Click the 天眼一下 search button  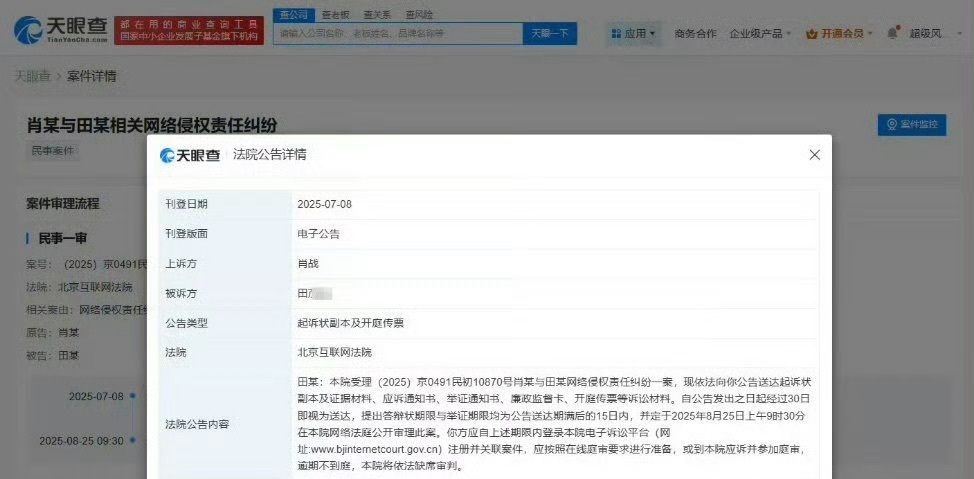550,34
